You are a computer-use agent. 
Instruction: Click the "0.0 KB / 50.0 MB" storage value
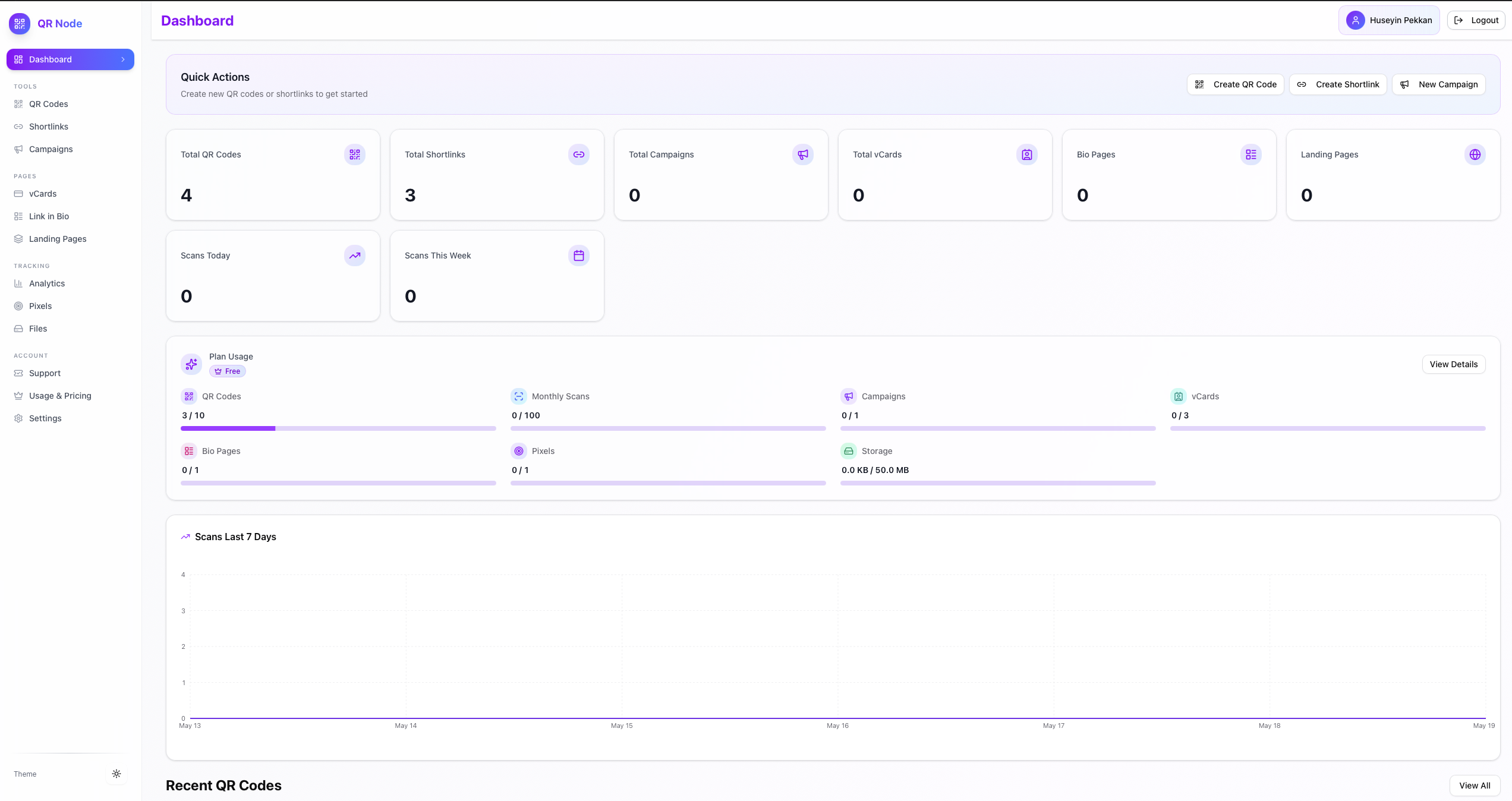pyautogui.click(x=875, y=470)
